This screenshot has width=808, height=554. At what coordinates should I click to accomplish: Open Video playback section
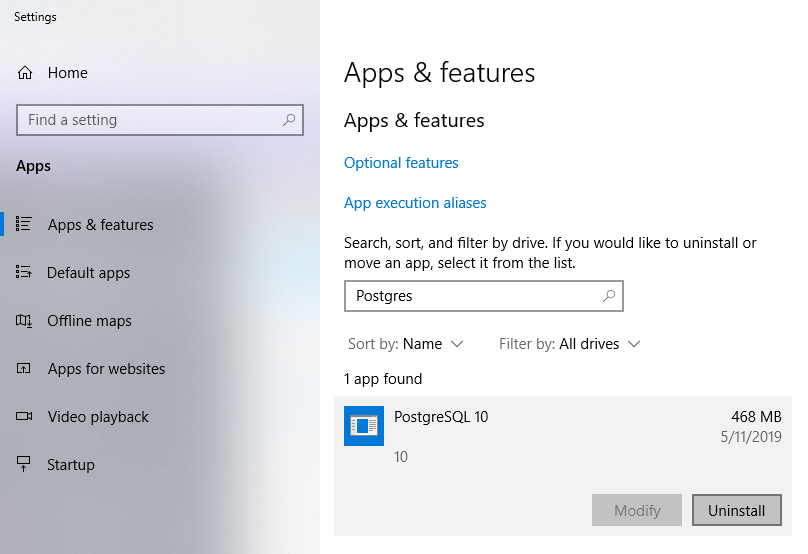pyautogui.click(x=98, y=416)
